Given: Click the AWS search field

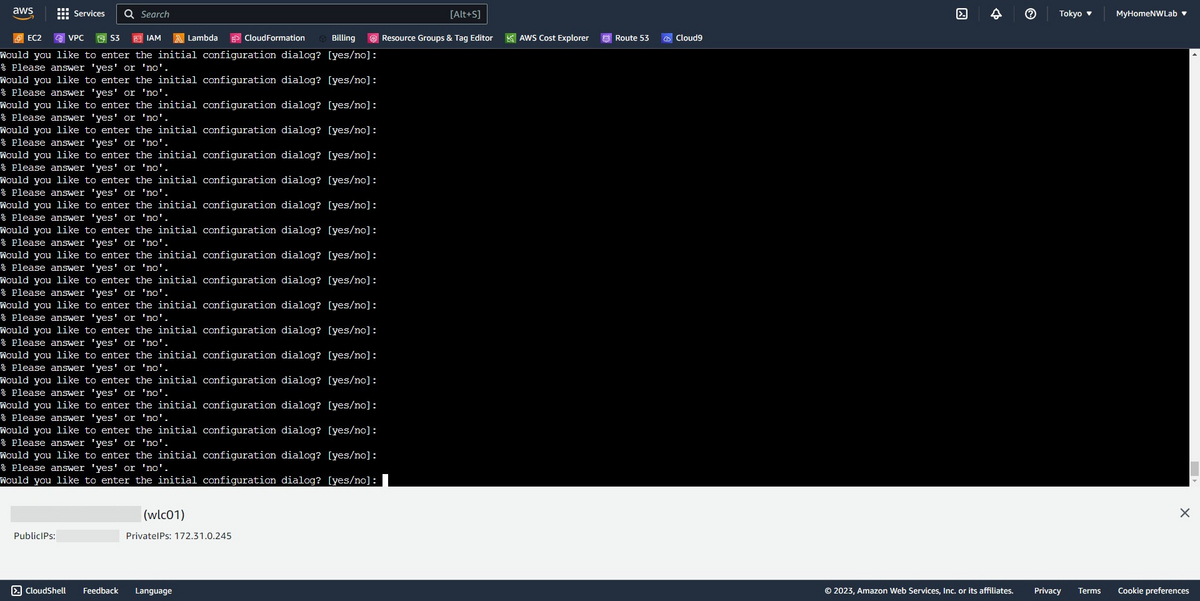Looking at the screenshot, I should pos(302,14).
